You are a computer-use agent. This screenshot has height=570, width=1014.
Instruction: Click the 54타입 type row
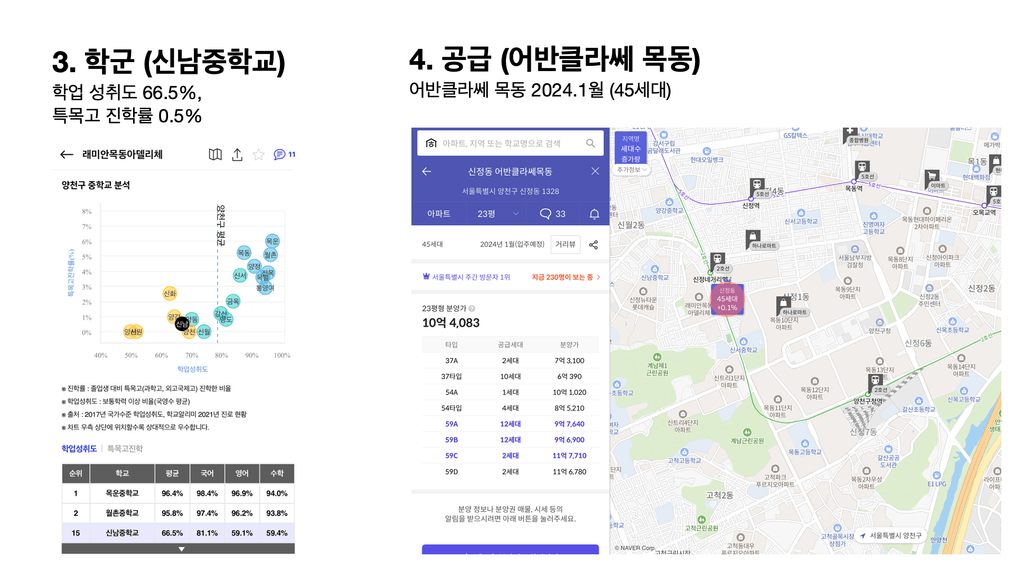click(510, 408)
